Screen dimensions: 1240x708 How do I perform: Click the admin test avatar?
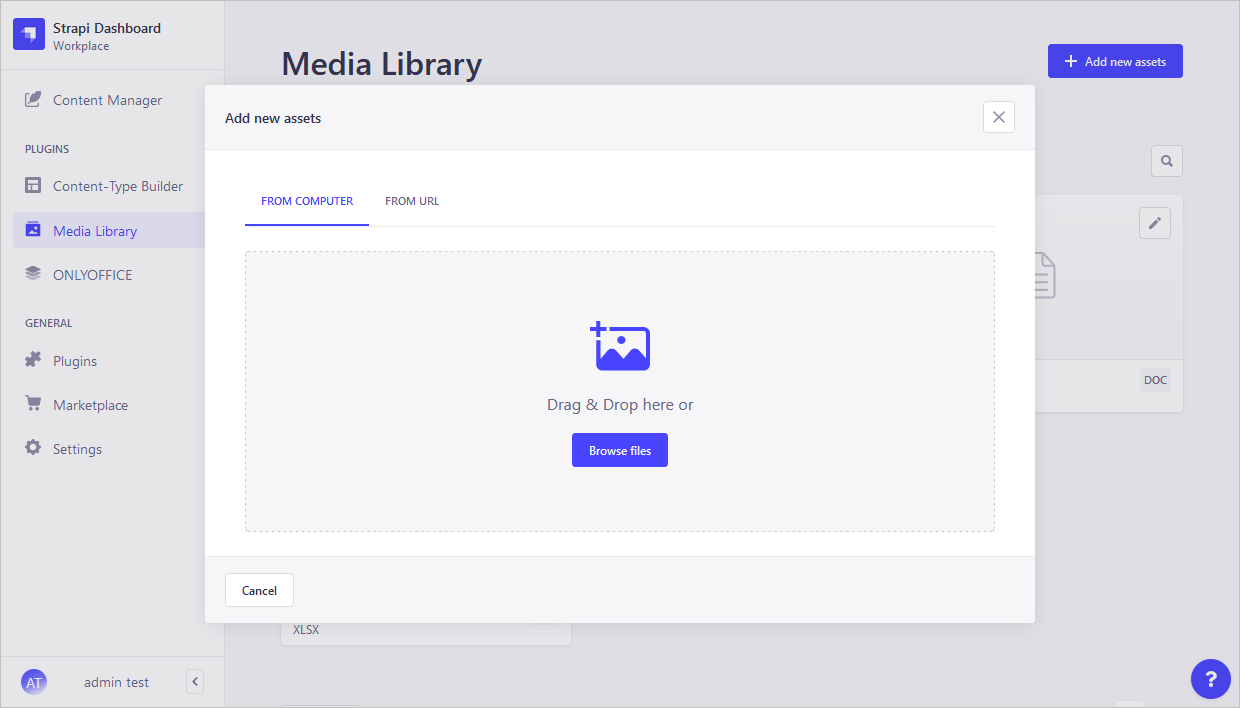34,681
